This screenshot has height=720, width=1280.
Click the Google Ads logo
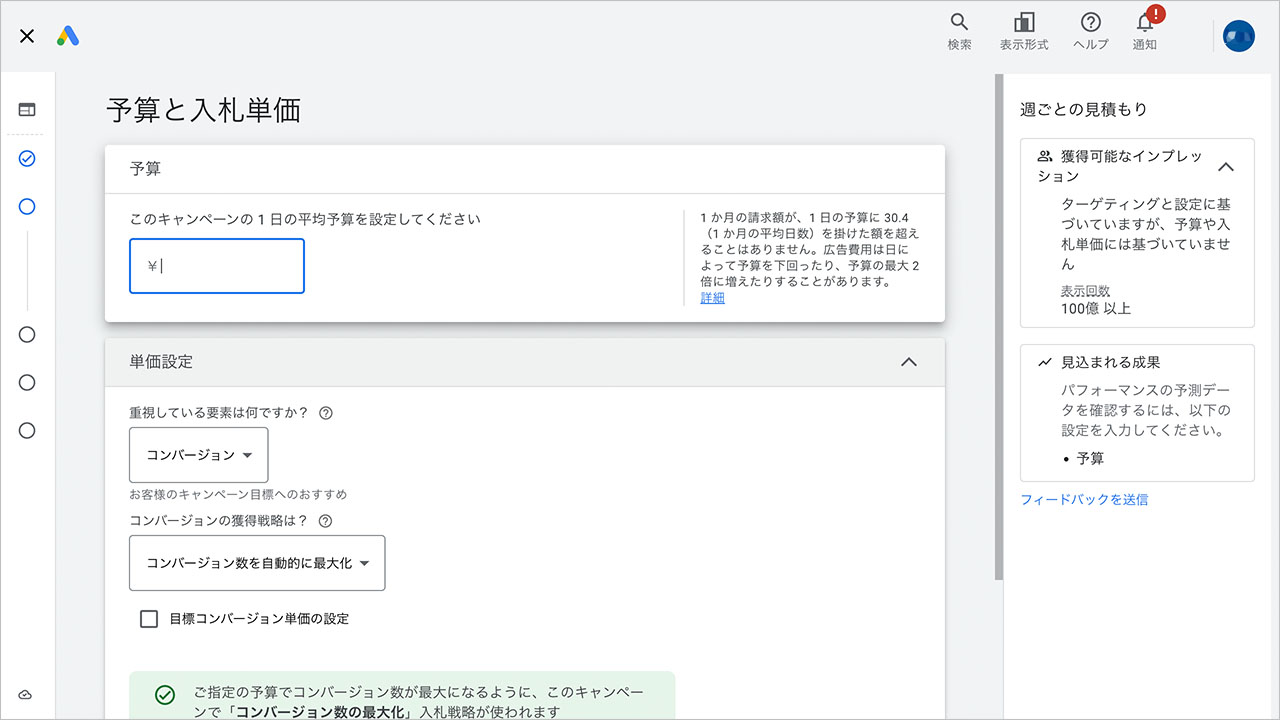coord(68,35)
